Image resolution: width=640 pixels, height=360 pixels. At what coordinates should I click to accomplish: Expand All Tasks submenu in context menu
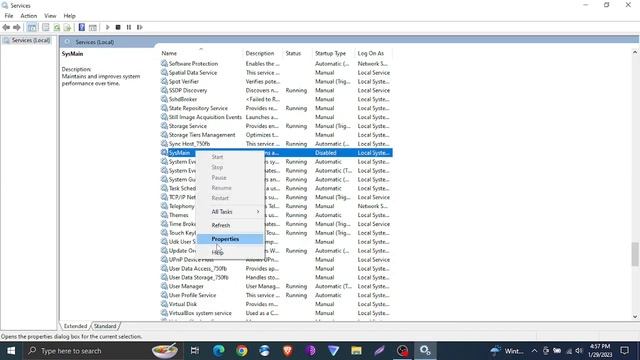[230, 212]
